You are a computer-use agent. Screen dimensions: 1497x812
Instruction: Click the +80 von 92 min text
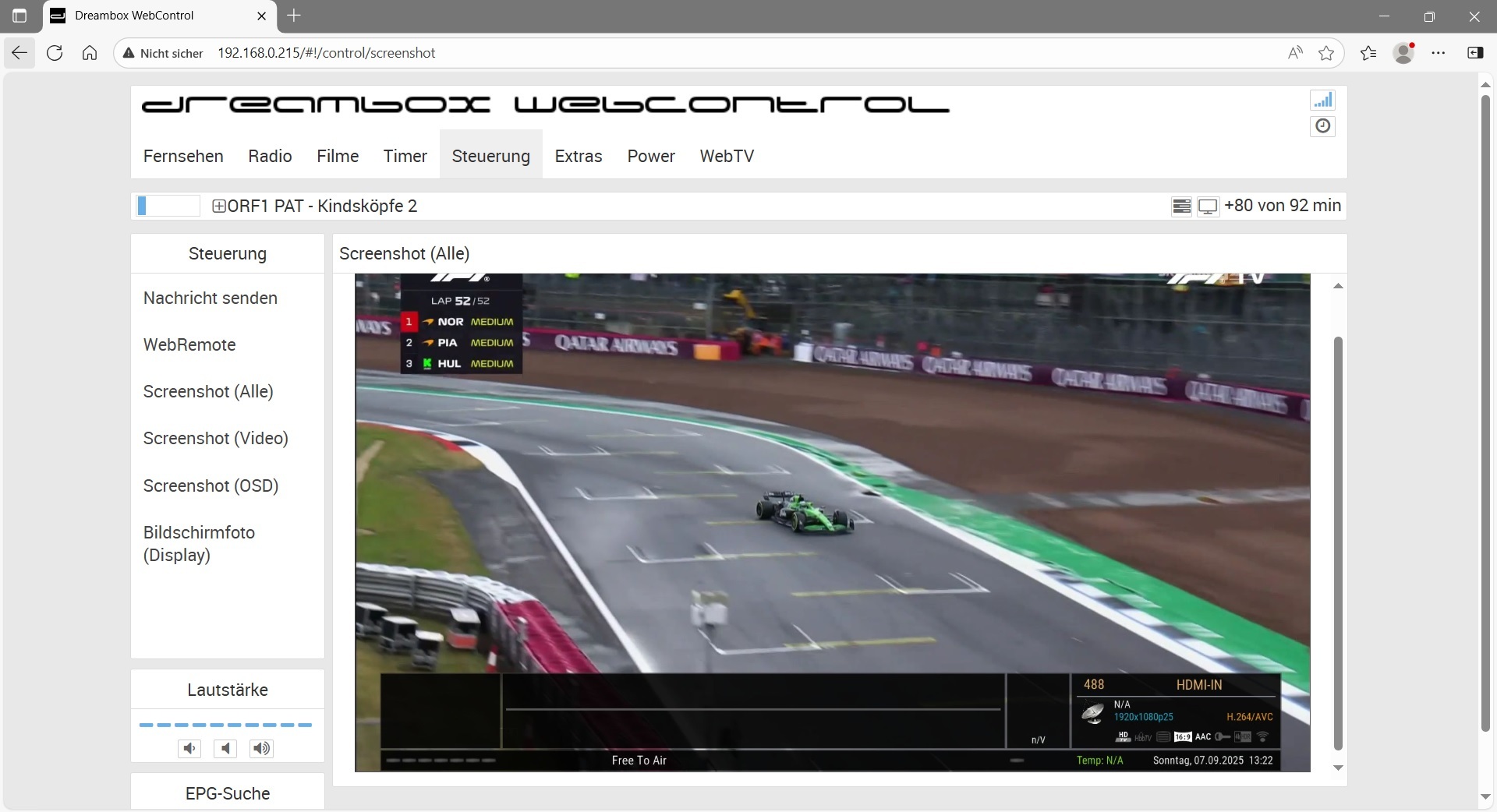(1283, 206)
